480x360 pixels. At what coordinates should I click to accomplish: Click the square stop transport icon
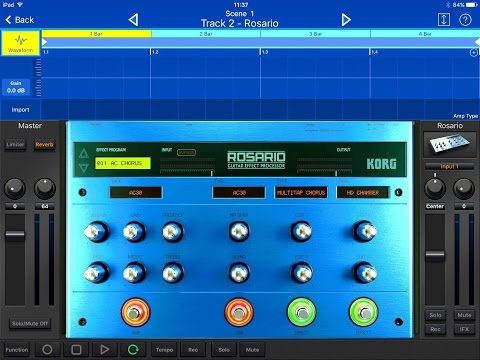(76, 350)
